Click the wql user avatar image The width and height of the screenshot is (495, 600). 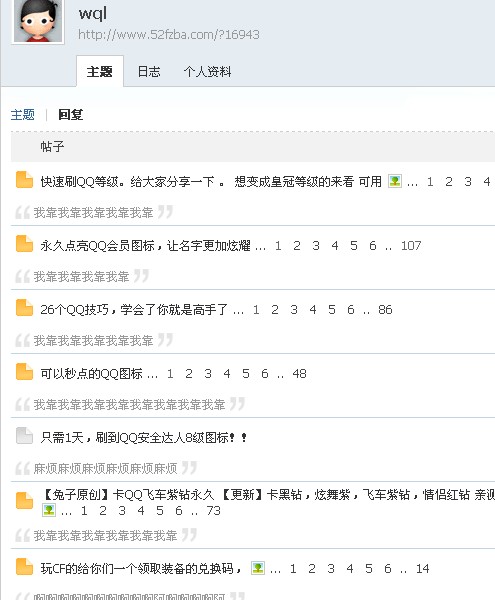[37, 21]
